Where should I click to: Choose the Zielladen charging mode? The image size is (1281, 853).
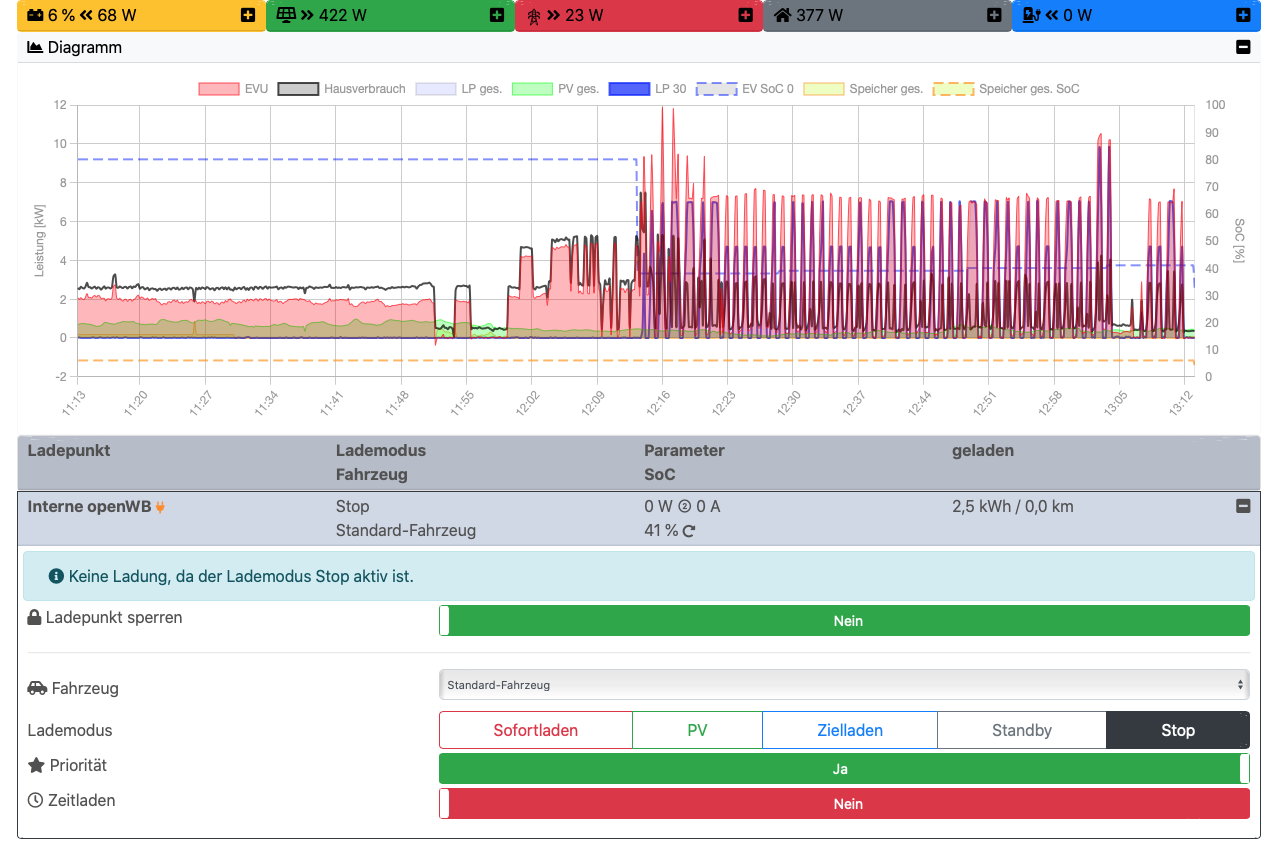849,730
